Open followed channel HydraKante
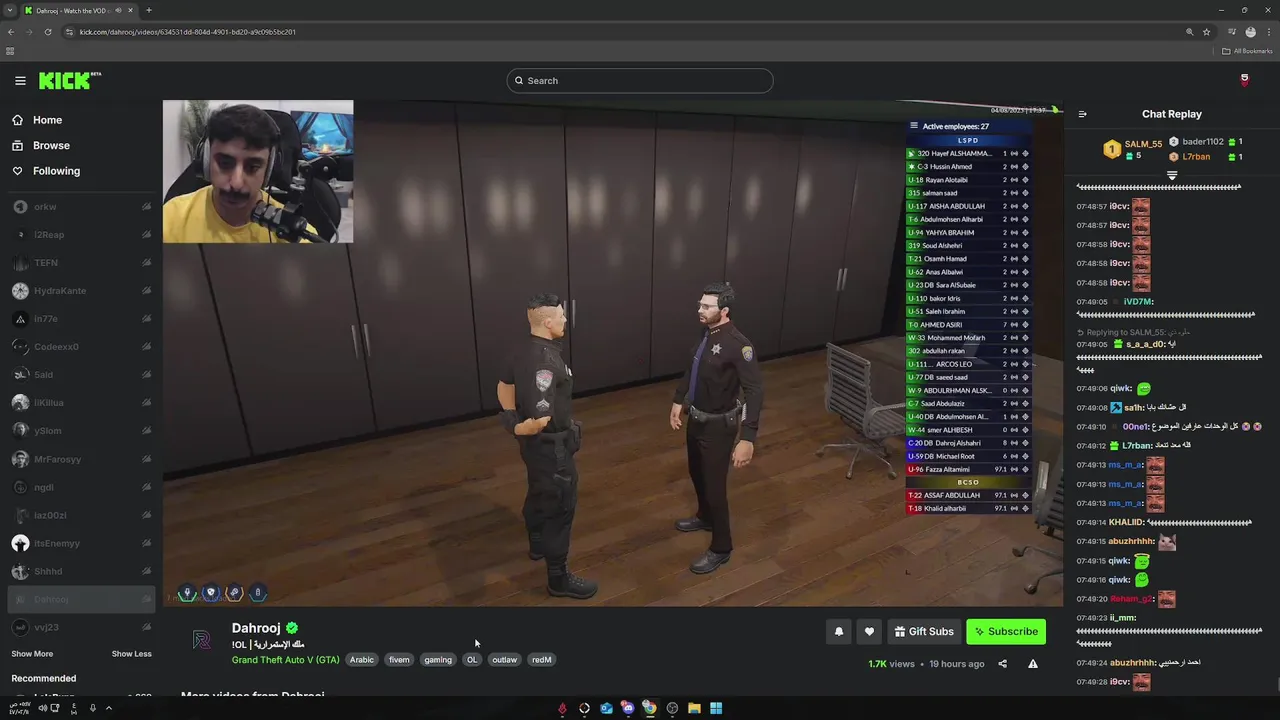1280x720 pixels. pyautogui.click(x=80, y=291)
